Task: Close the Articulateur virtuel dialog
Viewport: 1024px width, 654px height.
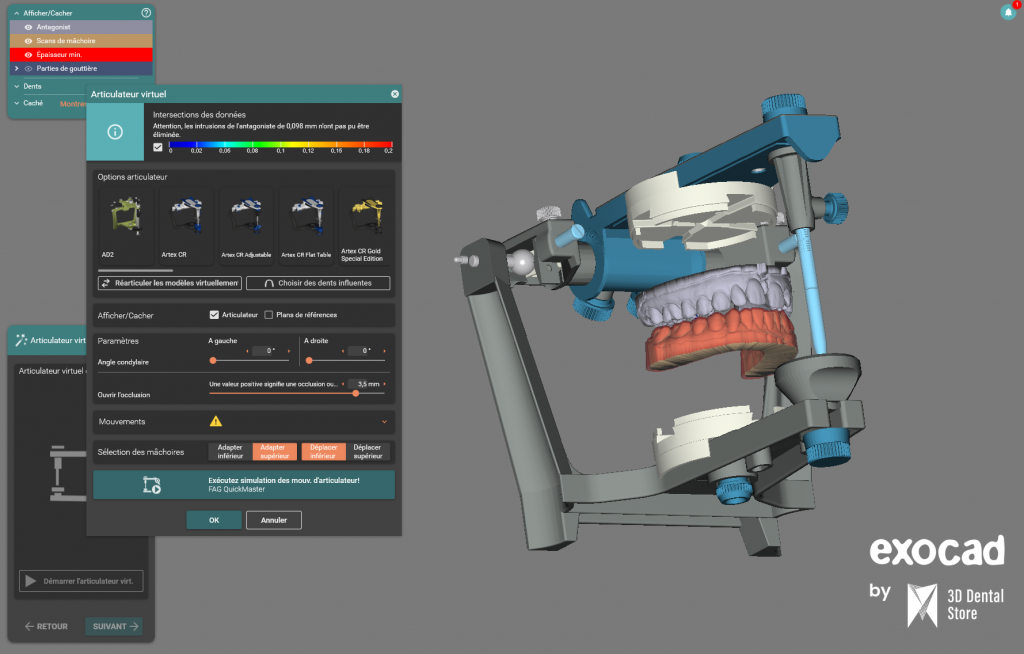Action: [x=395, y=94]
